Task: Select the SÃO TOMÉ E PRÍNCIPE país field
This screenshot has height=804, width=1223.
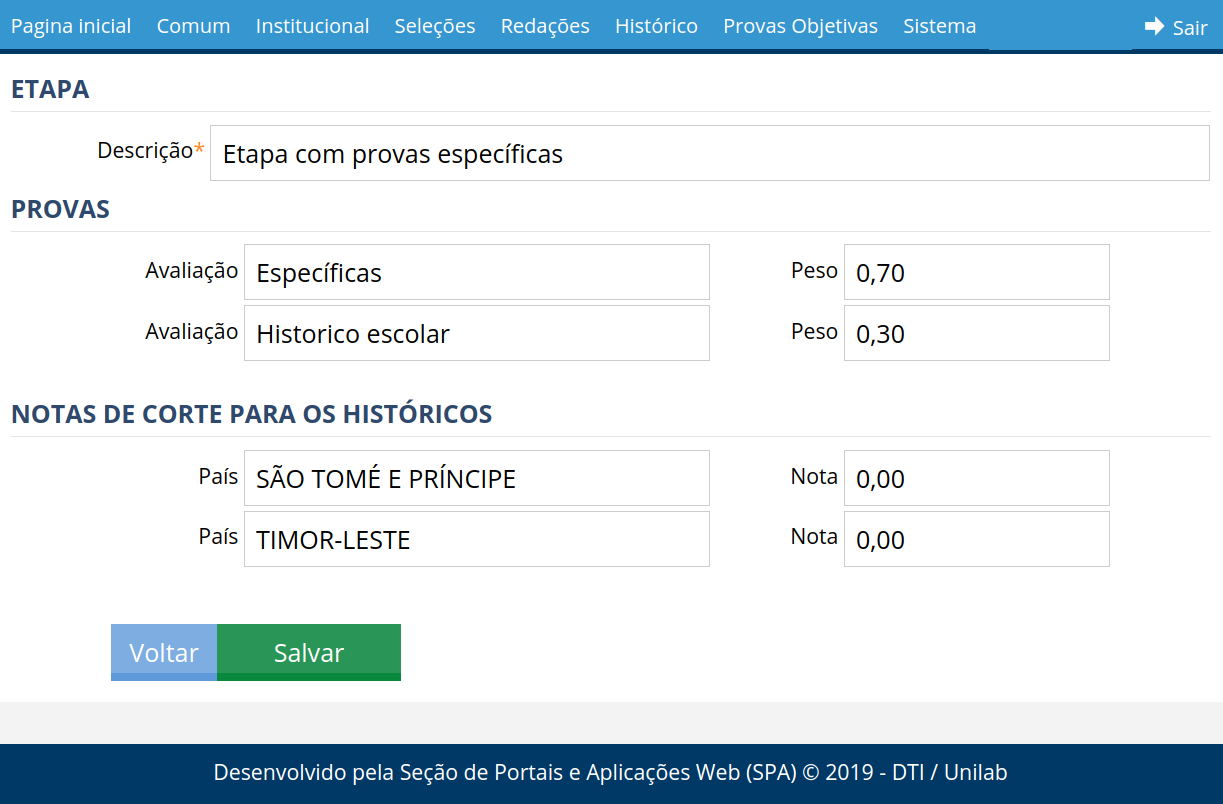Action: pyautogui.click(x=476, y=477)
